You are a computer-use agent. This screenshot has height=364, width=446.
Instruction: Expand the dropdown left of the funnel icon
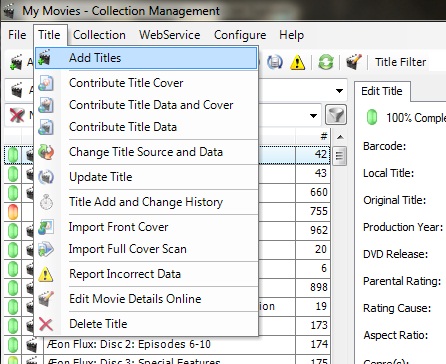coord(313,116)
